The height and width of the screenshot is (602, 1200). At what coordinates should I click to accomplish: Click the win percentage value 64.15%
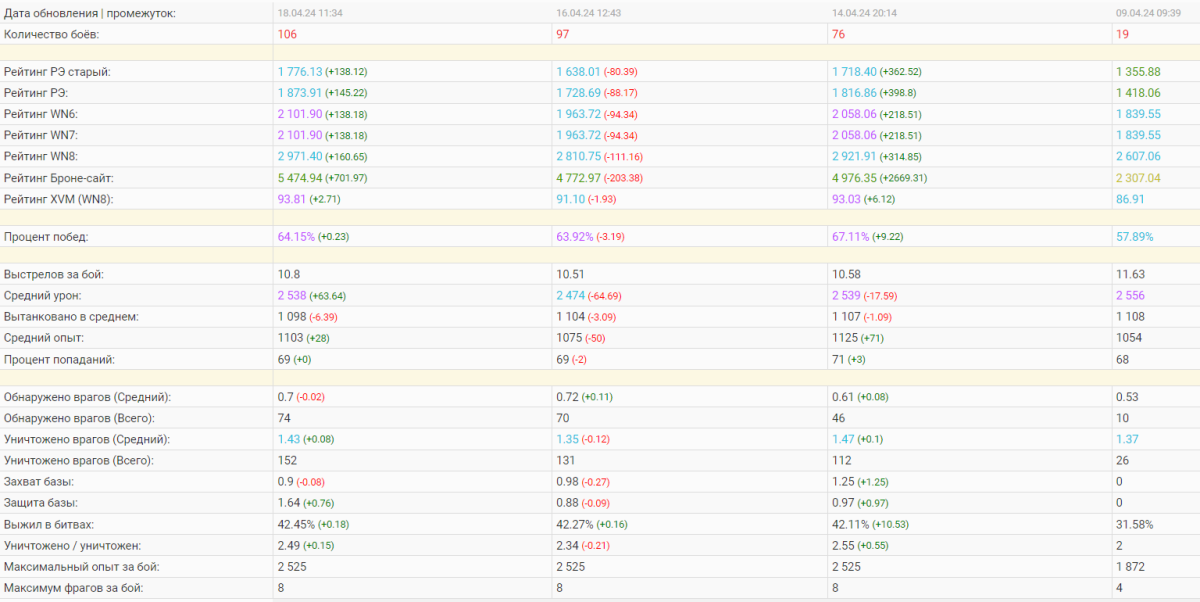coord(295,237)
